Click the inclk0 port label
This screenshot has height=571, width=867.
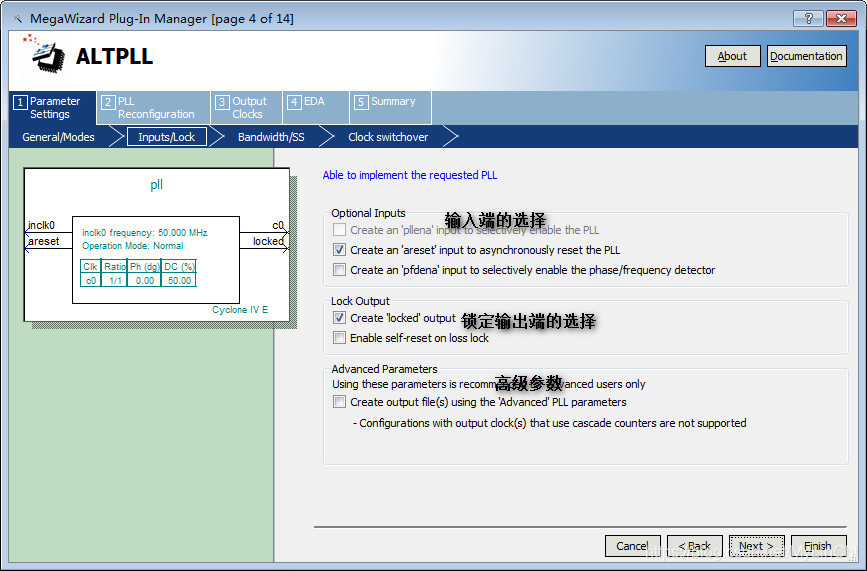41,225
